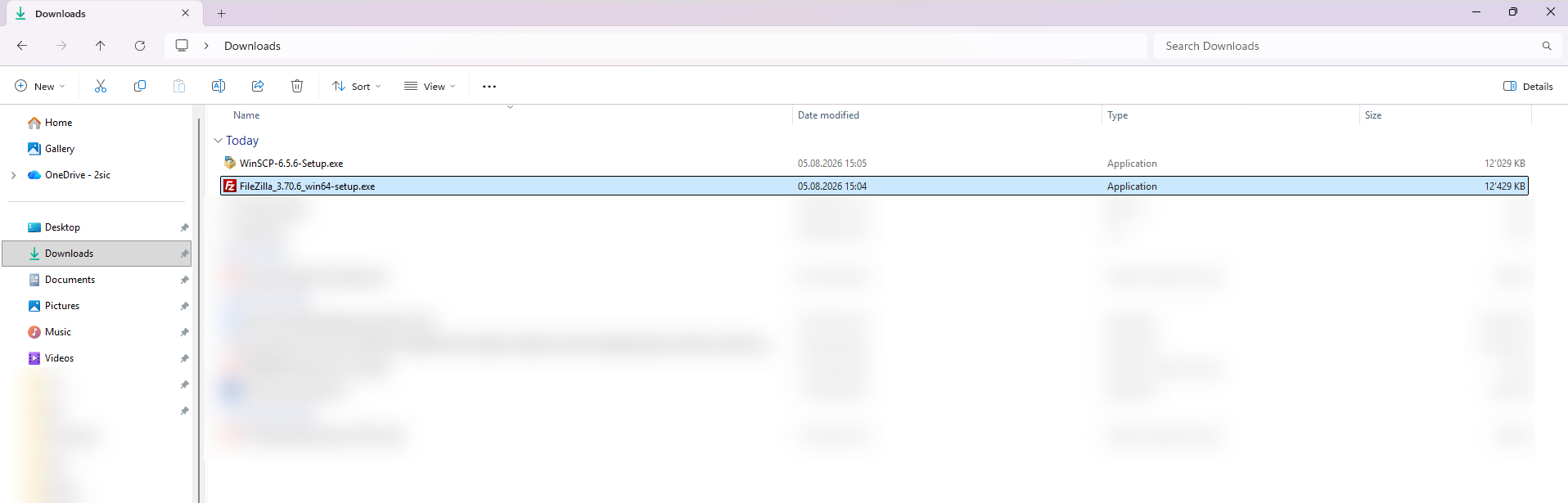Click the Today group heading
1568x503 pixels.
(242, 141)
